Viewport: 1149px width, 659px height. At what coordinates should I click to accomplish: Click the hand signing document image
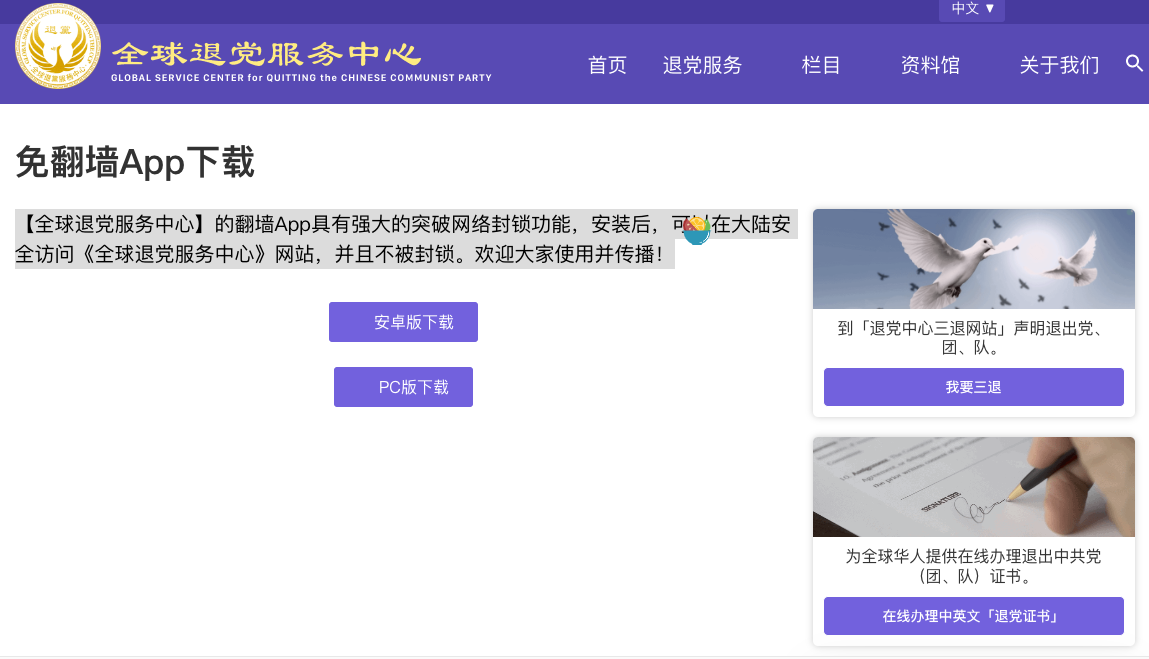pyautogui.click(x=973, y=487)
